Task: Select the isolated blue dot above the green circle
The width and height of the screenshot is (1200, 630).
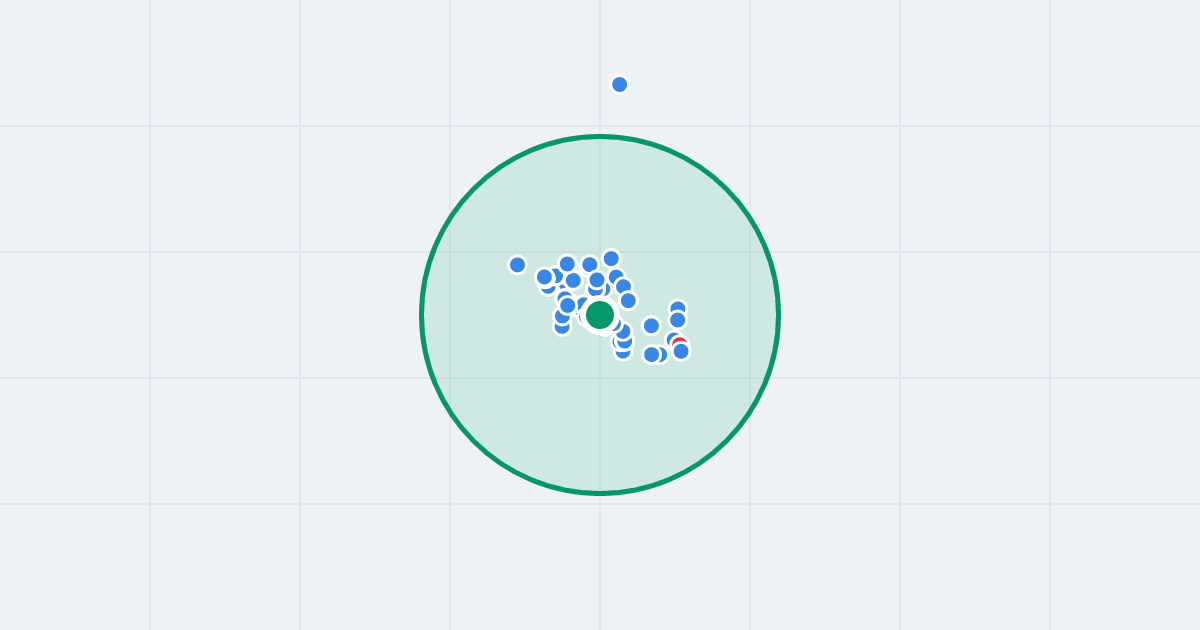Action: (620, 84)
